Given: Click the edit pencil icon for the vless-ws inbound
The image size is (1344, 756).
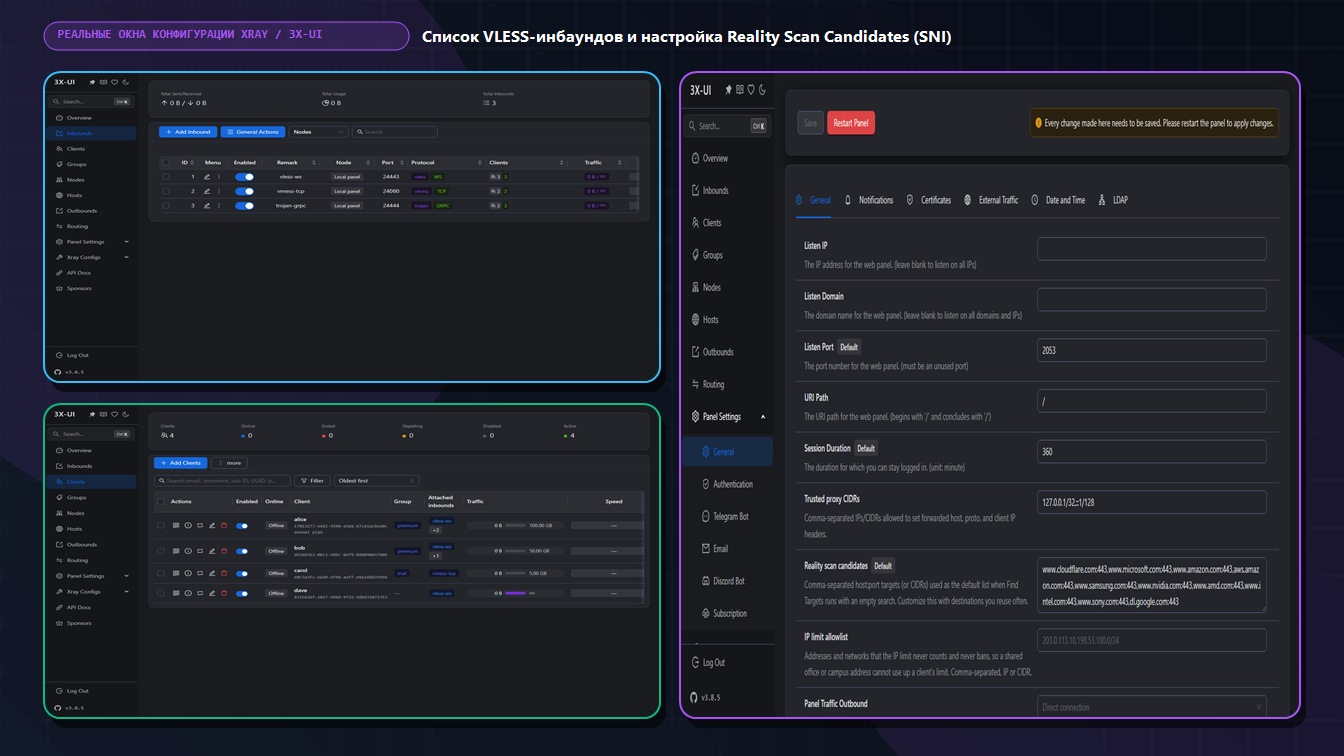Looking at the screenshot, I should pos(207,177).
